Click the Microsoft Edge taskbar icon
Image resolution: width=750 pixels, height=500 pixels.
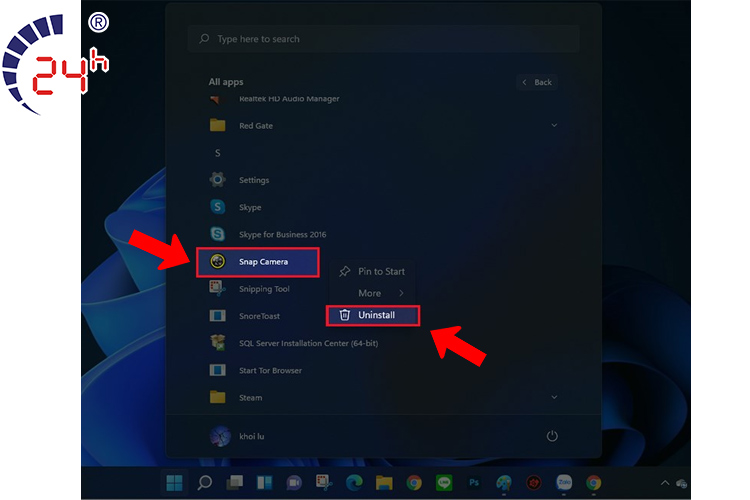[x=353, y=483]
